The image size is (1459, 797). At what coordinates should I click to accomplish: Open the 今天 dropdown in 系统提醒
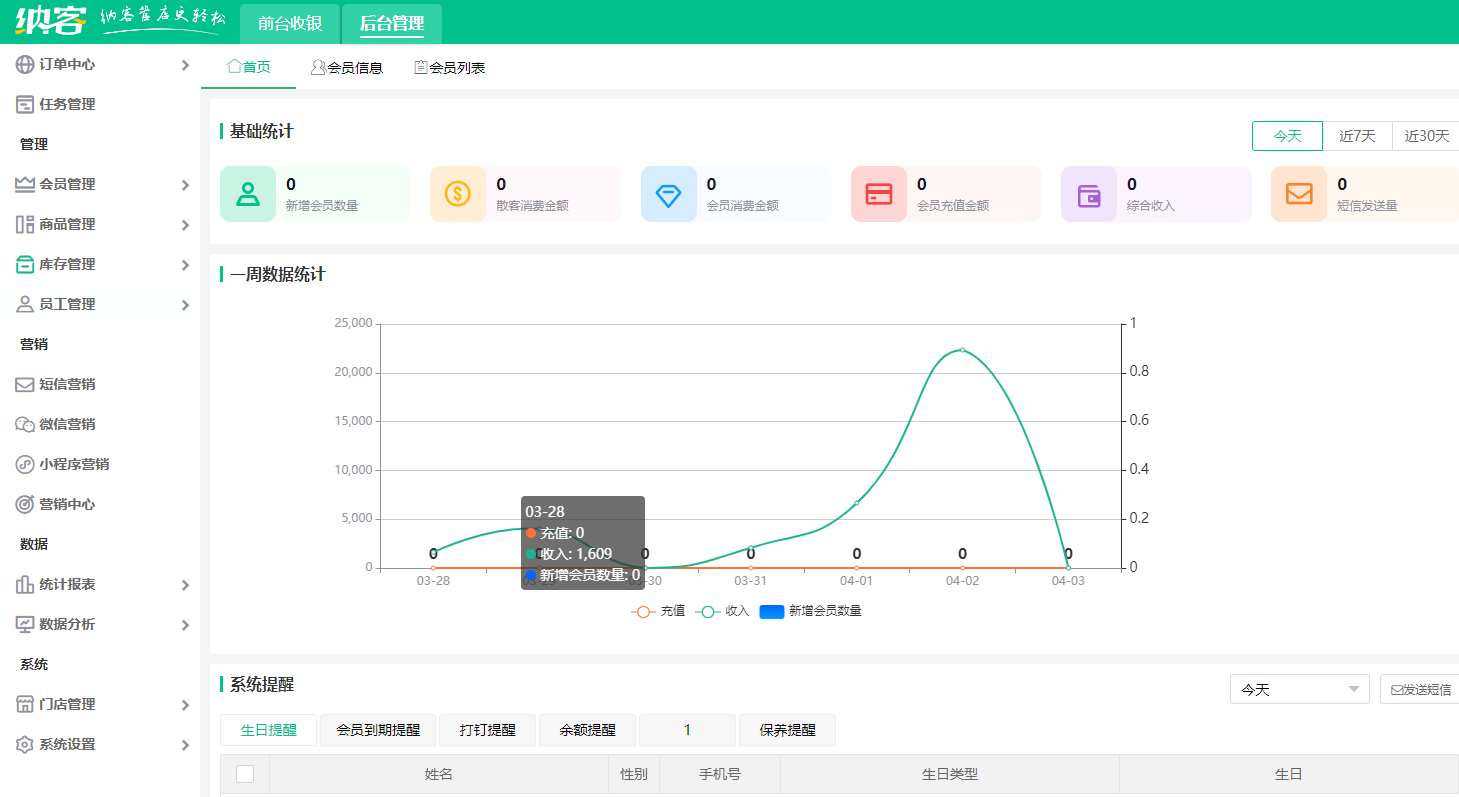tap(1299, 688)
